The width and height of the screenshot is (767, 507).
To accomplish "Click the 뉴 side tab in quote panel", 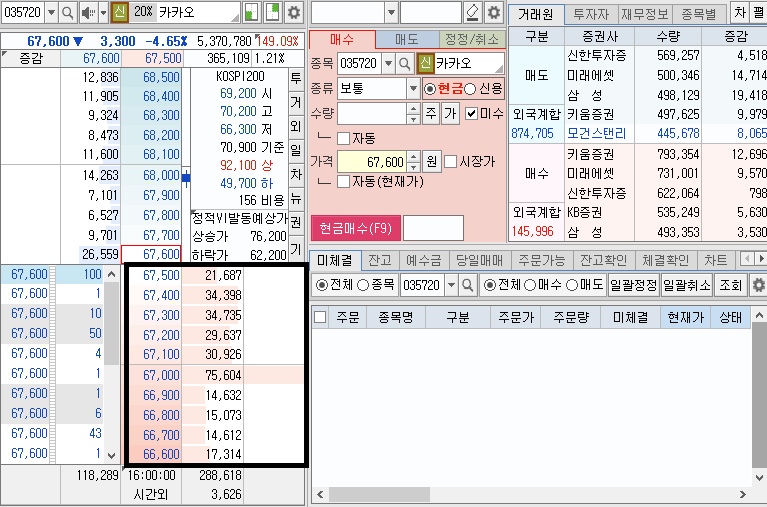I will point(296,199).
